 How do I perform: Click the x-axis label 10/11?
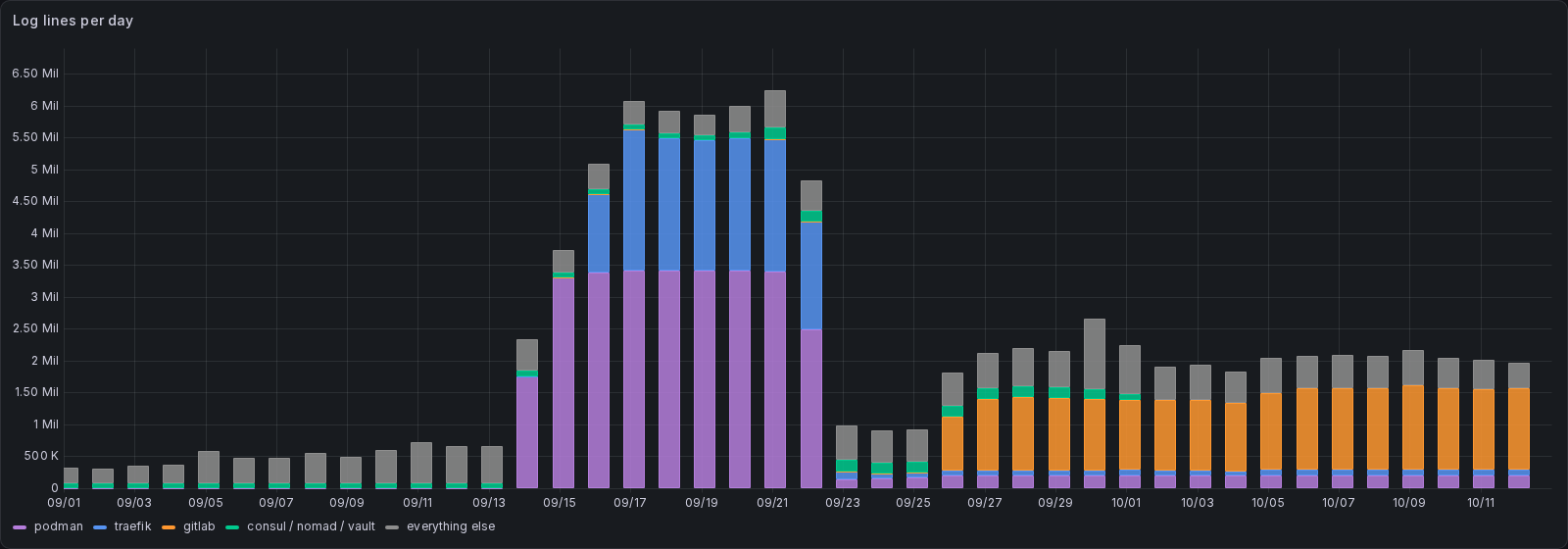point(1481,502)
